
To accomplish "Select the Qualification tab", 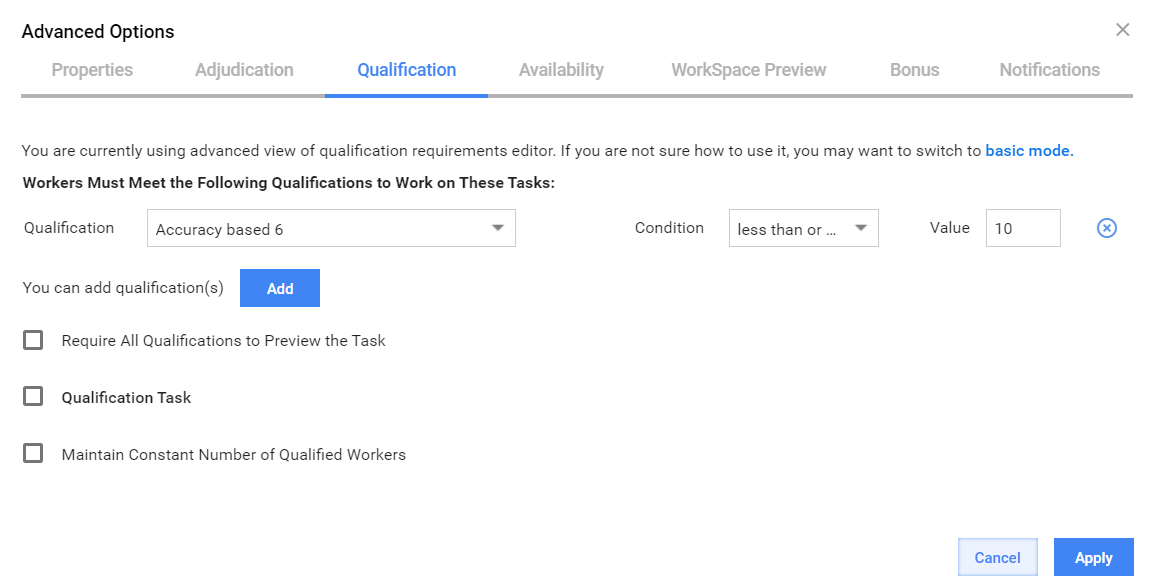I will tap(406, 70).
